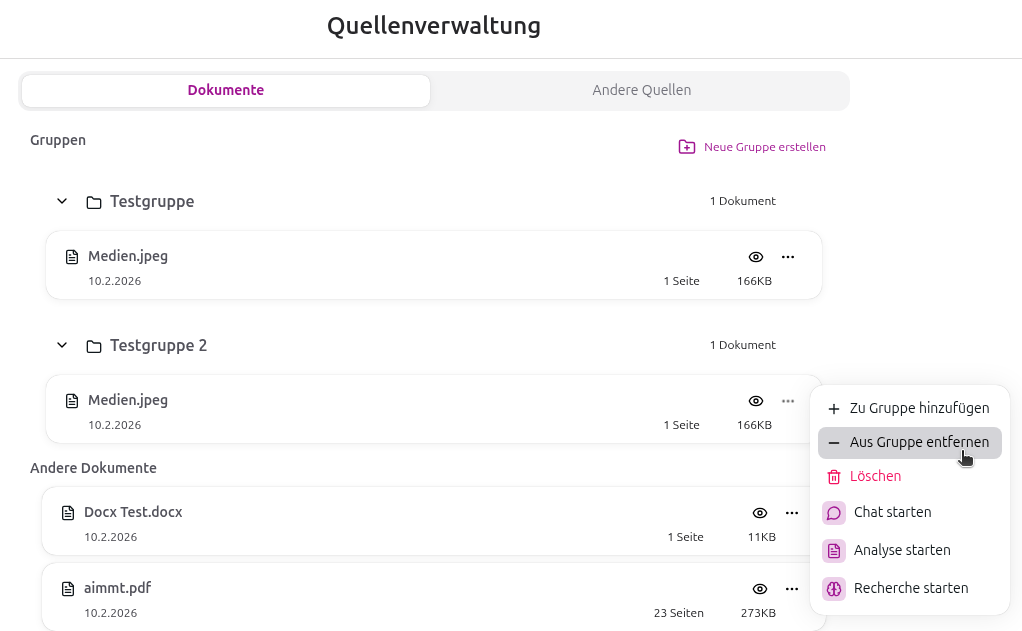This screenshot has width=1022, height=631.
Task: Collapse the Testgruppe group chevron
Action: click(x=62, y=202)
